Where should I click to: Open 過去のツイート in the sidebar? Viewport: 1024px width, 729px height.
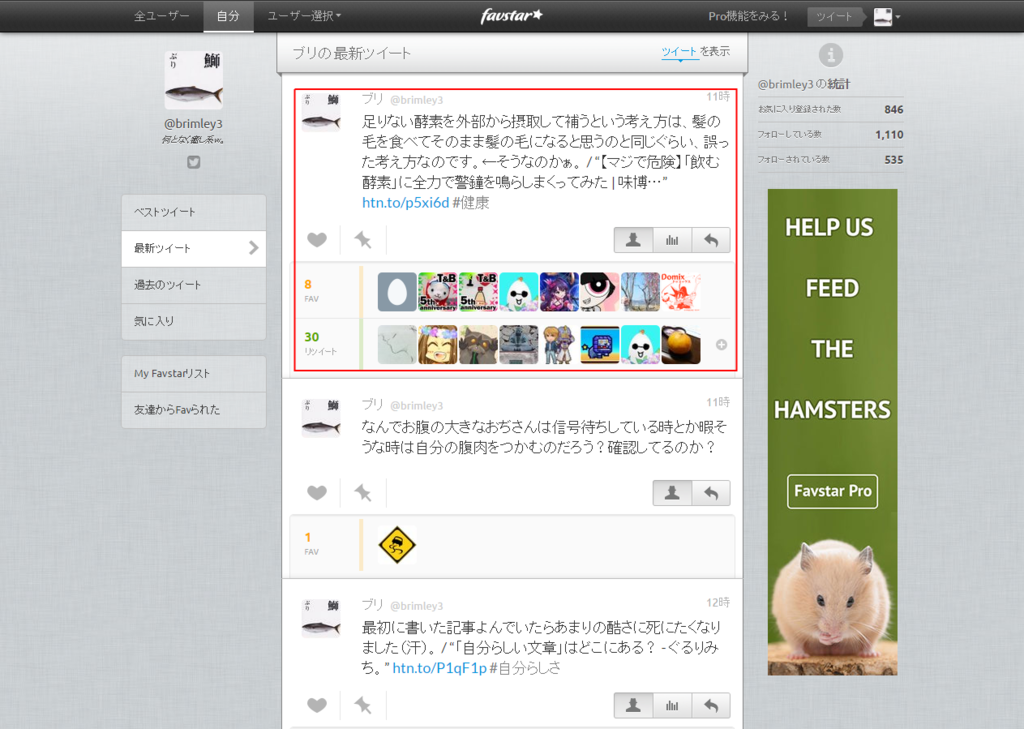(x=193, y=285)
